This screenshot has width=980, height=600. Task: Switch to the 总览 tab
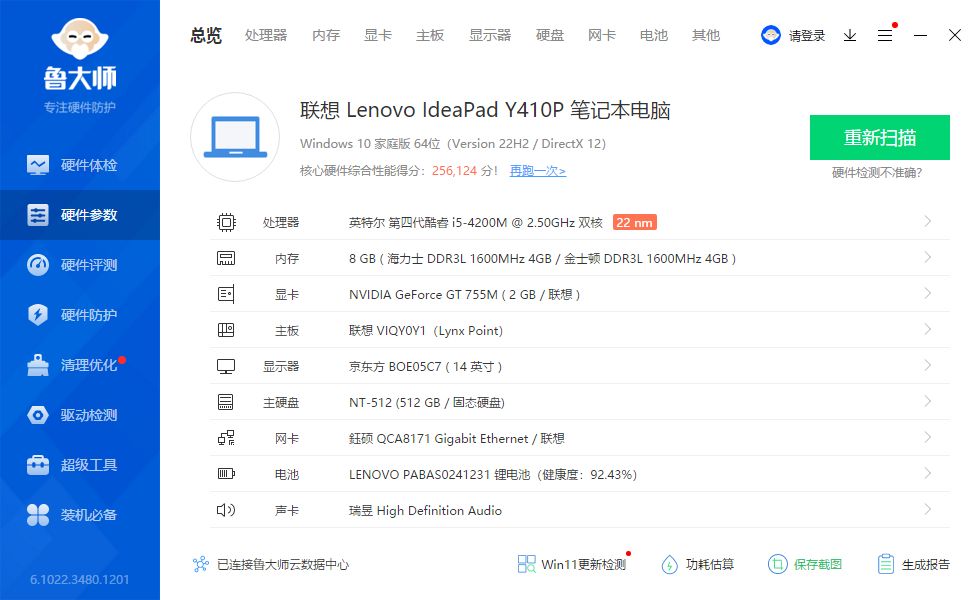pos(206,35)
